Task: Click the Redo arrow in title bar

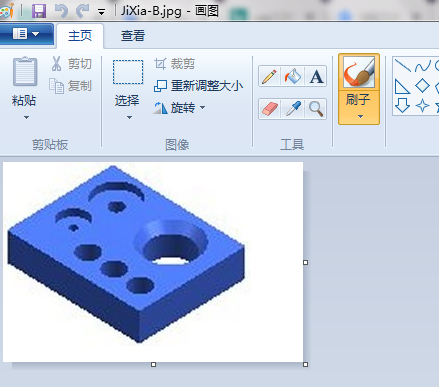Action: click(82, 11)
